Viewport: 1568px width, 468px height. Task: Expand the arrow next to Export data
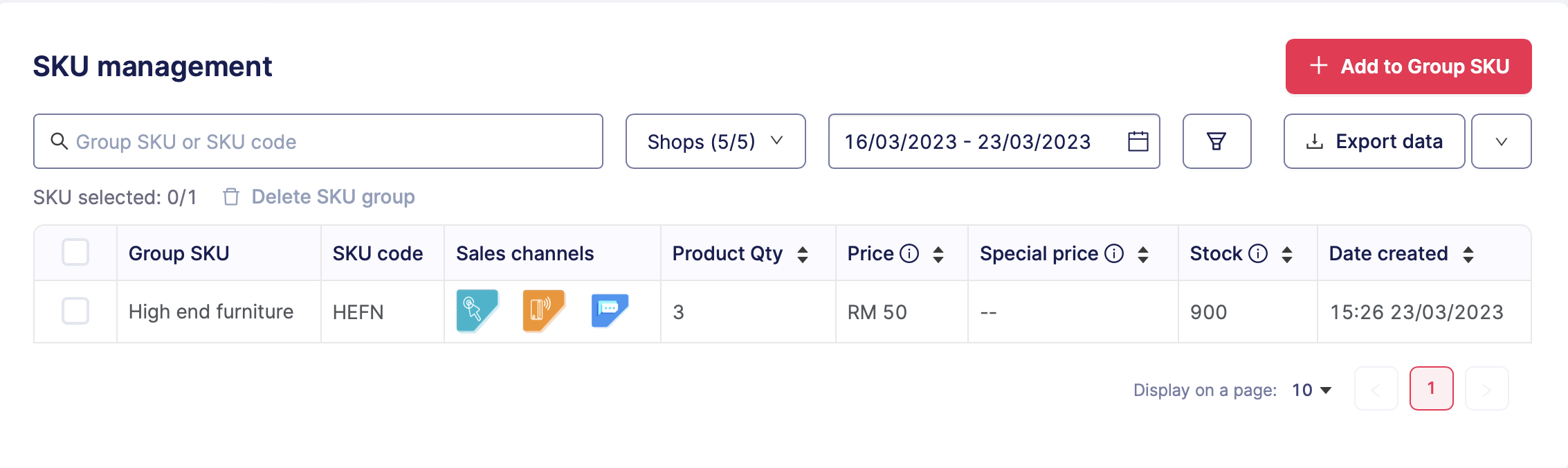[1501, 141]
